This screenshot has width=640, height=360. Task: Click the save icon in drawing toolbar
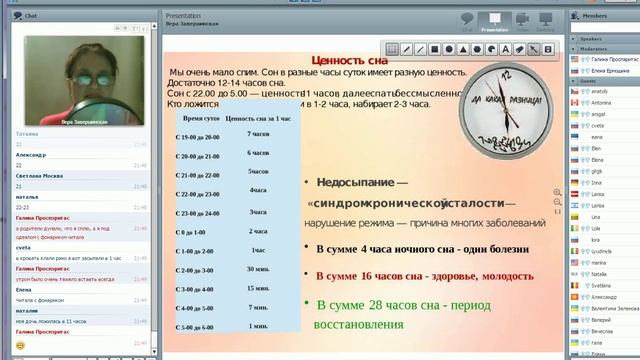point(548,49)
